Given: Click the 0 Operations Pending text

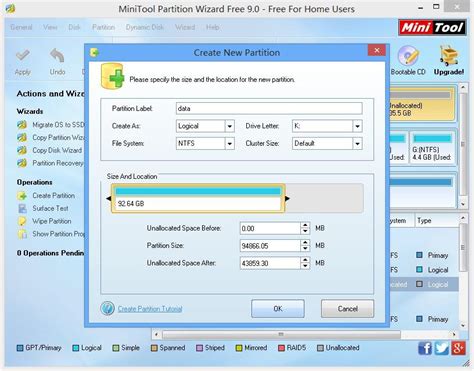Looking at the screenshot, I should (x=51, y=253).
